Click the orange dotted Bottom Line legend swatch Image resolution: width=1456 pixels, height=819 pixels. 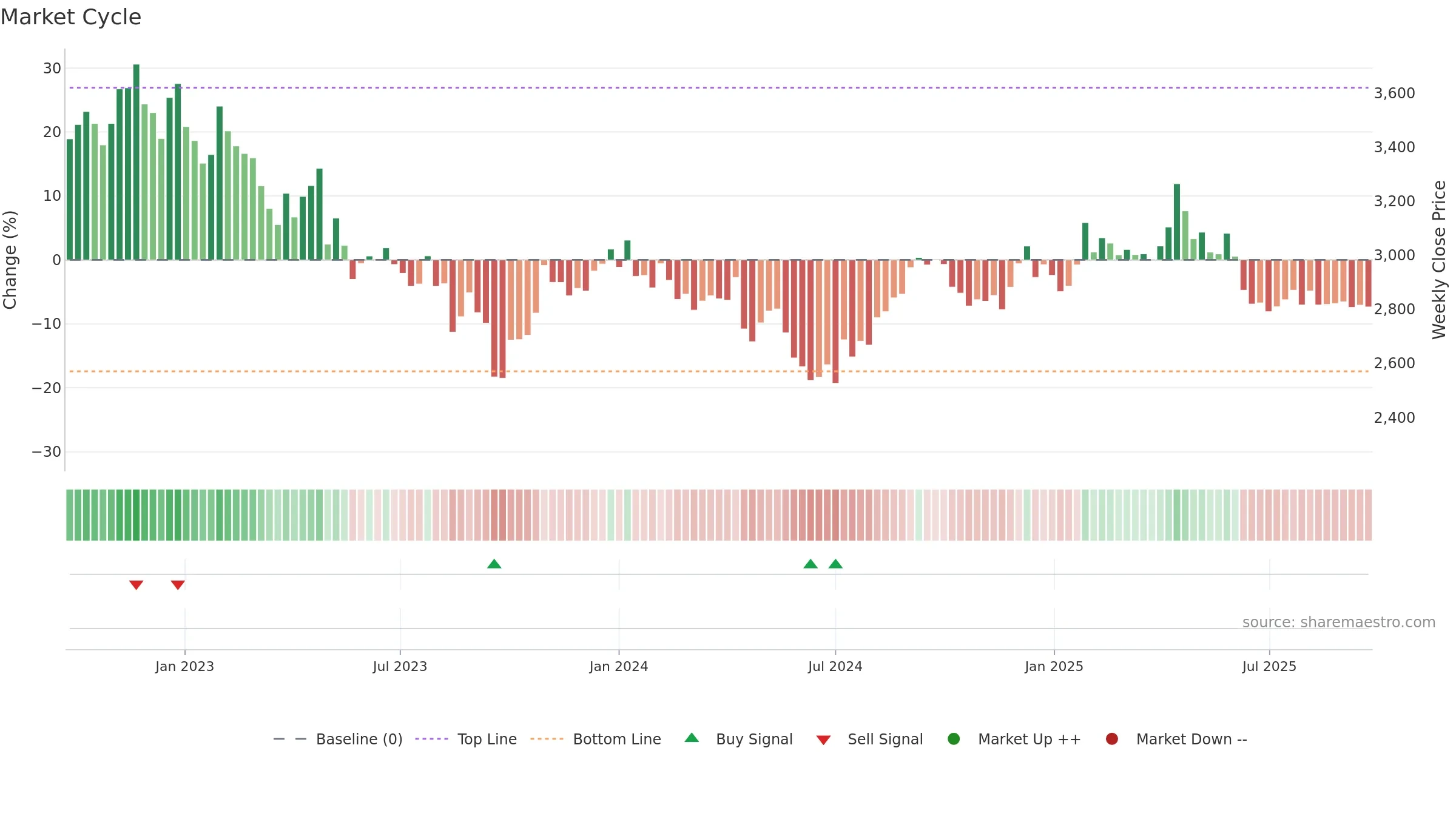(x=547, y=739)
